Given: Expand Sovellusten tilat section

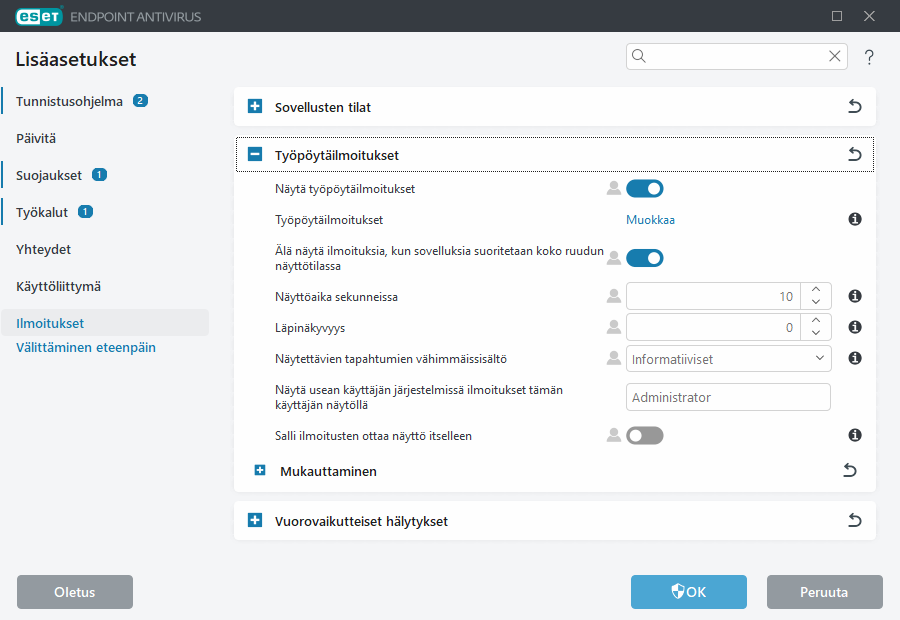Looking at the screenshot, I should [x=255, y=106].
